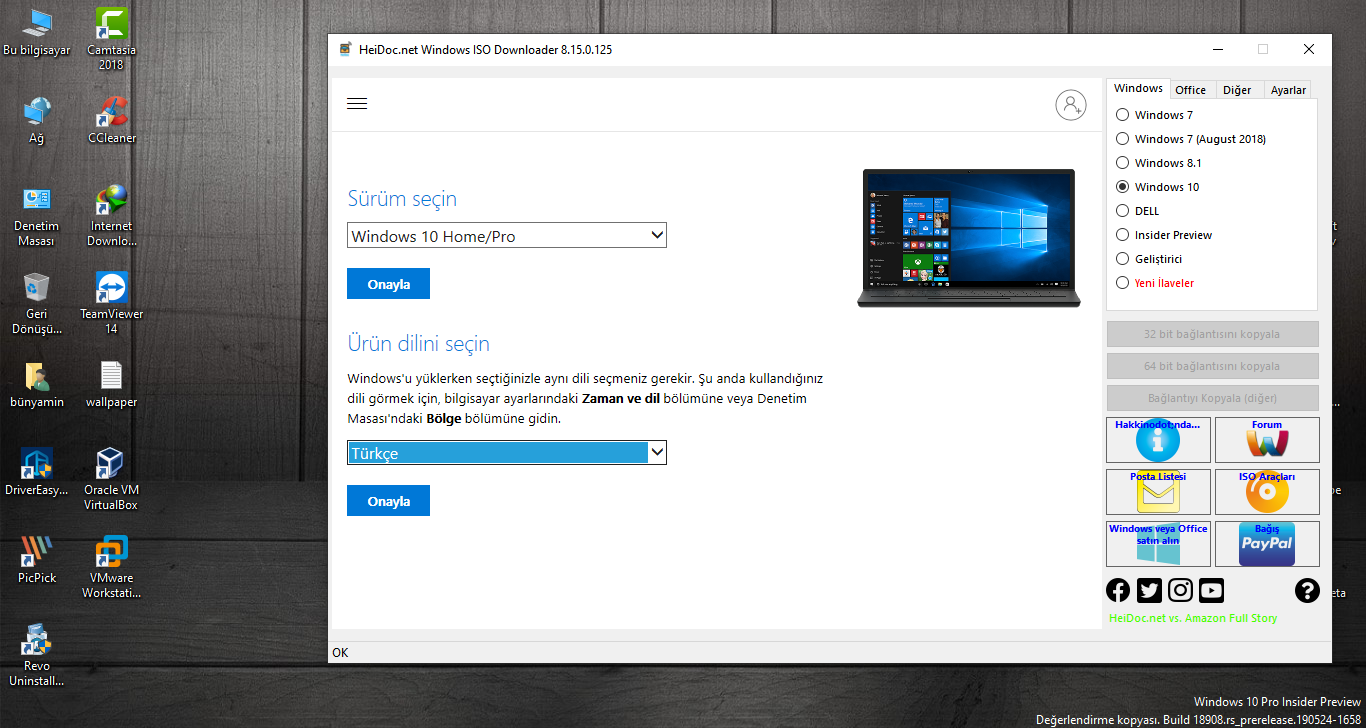The image size is (1366, 728).
Task: Click Windows veya Office satın alın tile
Action: [x=1158, y=544]
